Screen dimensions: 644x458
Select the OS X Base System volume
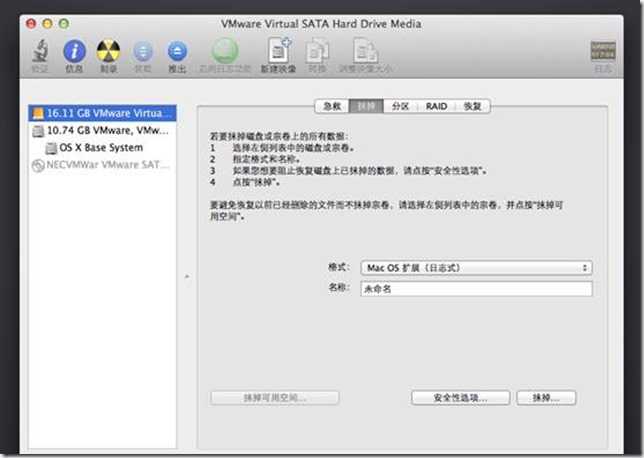pyautogui.click(x=102, y=147)
